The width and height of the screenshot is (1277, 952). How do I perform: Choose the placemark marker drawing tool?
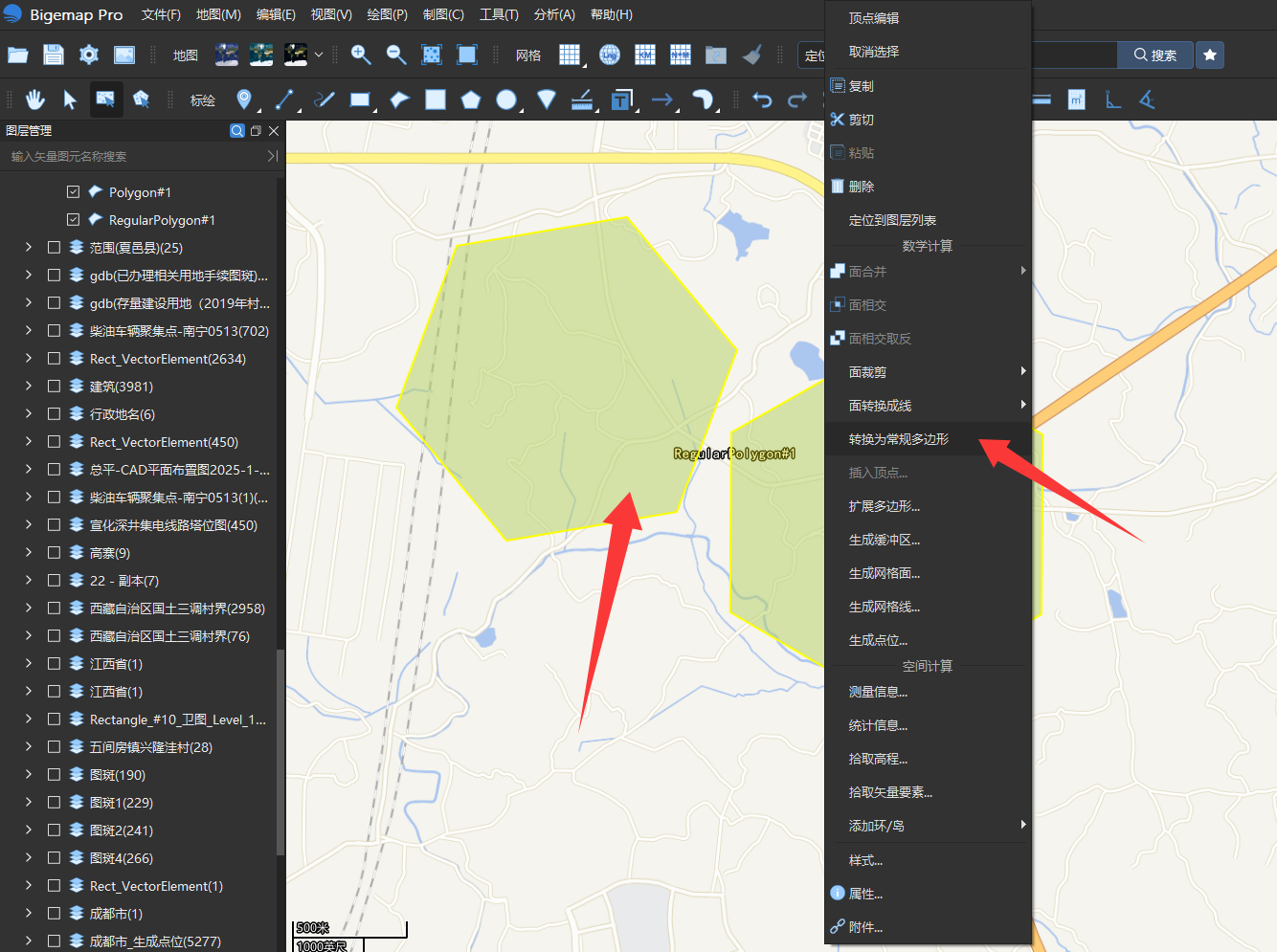point(244,100)
